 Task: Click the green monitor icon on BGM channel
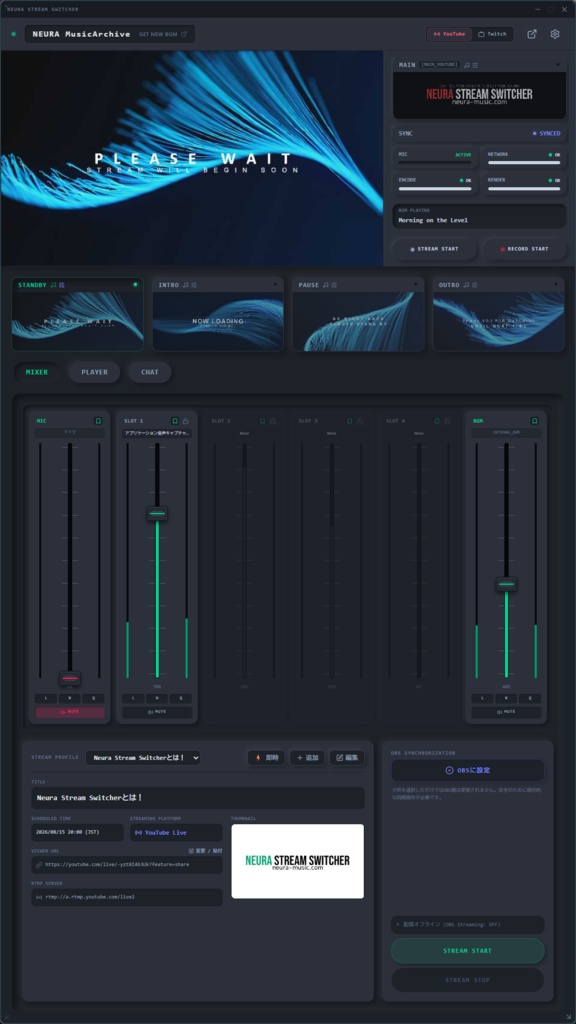point(534,421)
